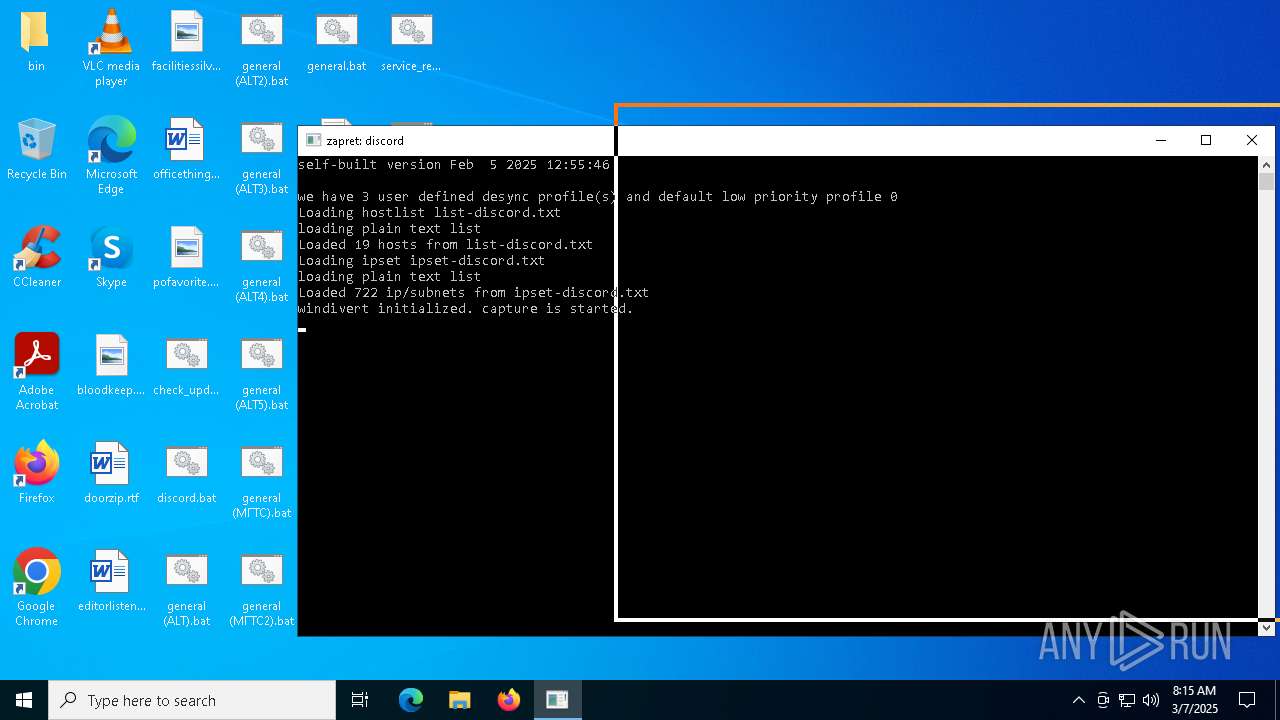Open Edge from the taskbar
Image resolution: width=1280 pixels, height=720 pixels.
pos(411,700)
